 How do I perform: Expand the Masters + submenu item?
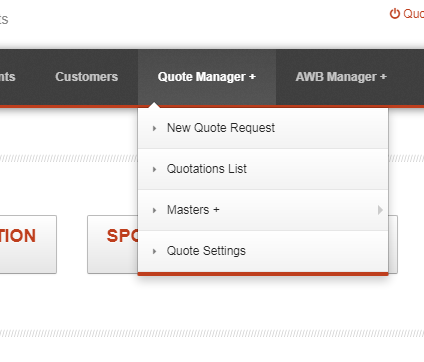pos(263,210)
